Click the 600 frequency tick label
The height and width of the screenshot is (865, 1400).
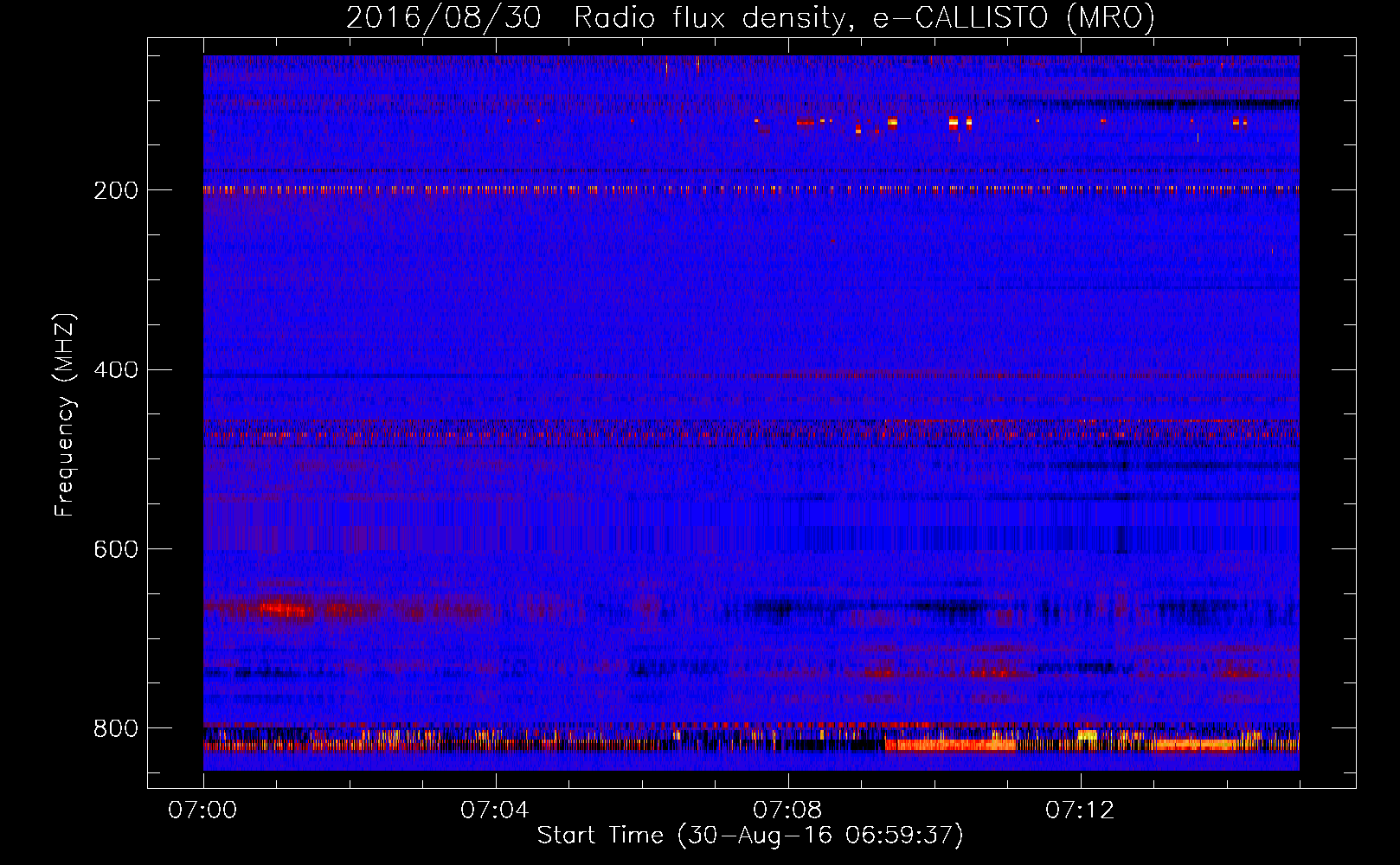pos(116,549)
